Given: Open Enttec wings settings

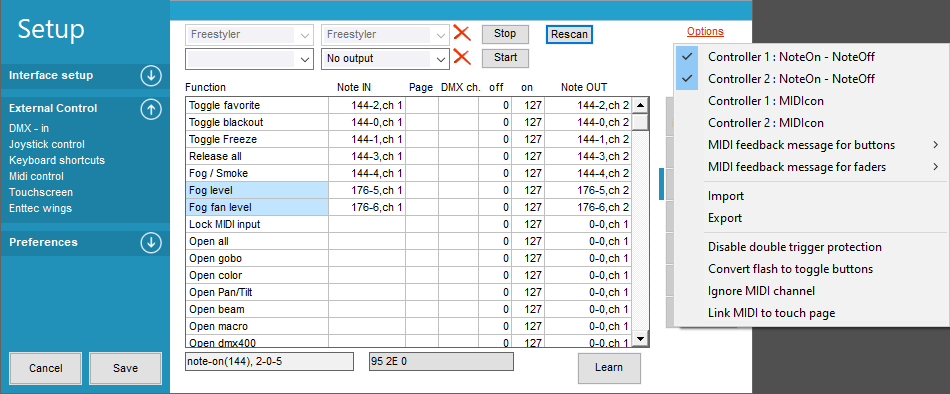Looking at the screenshot, I should click(40, 208).
